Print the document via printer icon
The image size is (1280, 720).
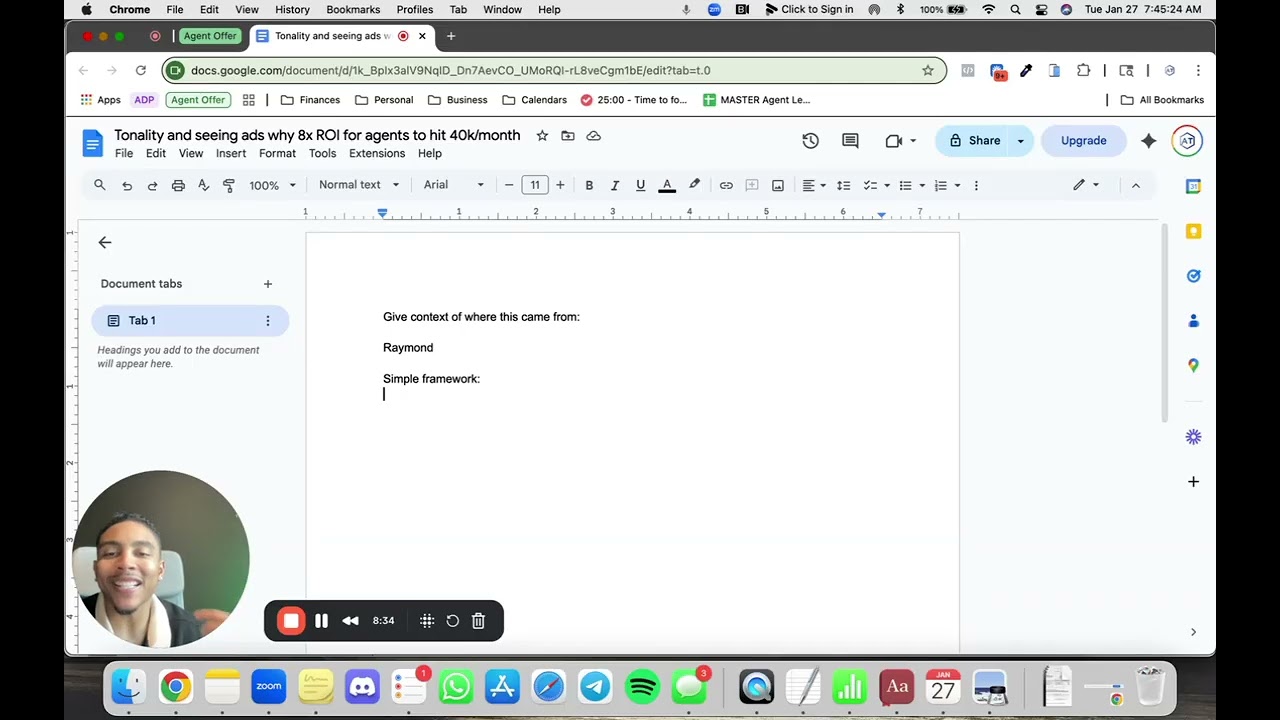point(178,185)
